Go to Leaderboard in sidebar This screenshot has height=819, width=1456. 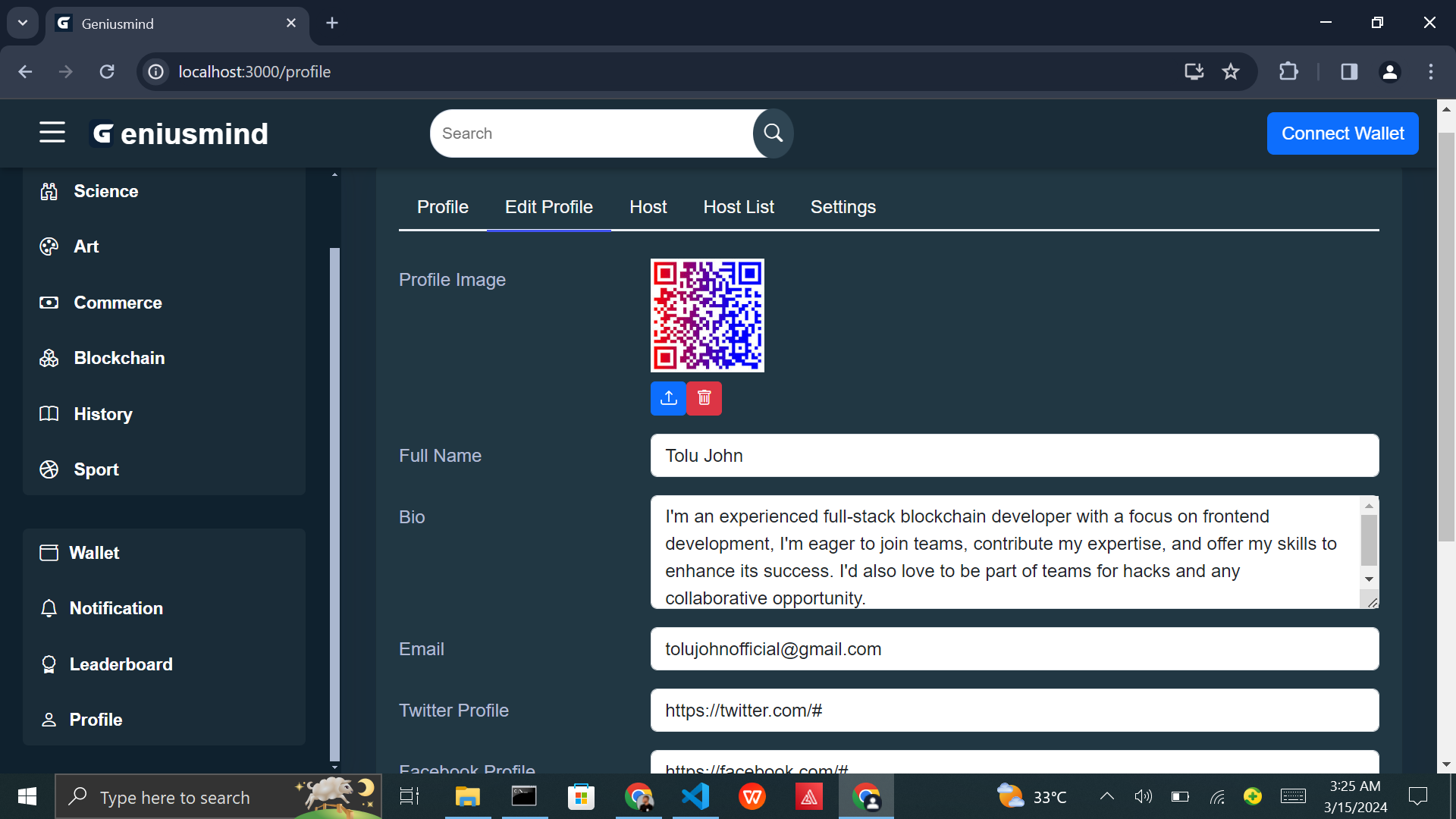[121, 664]
